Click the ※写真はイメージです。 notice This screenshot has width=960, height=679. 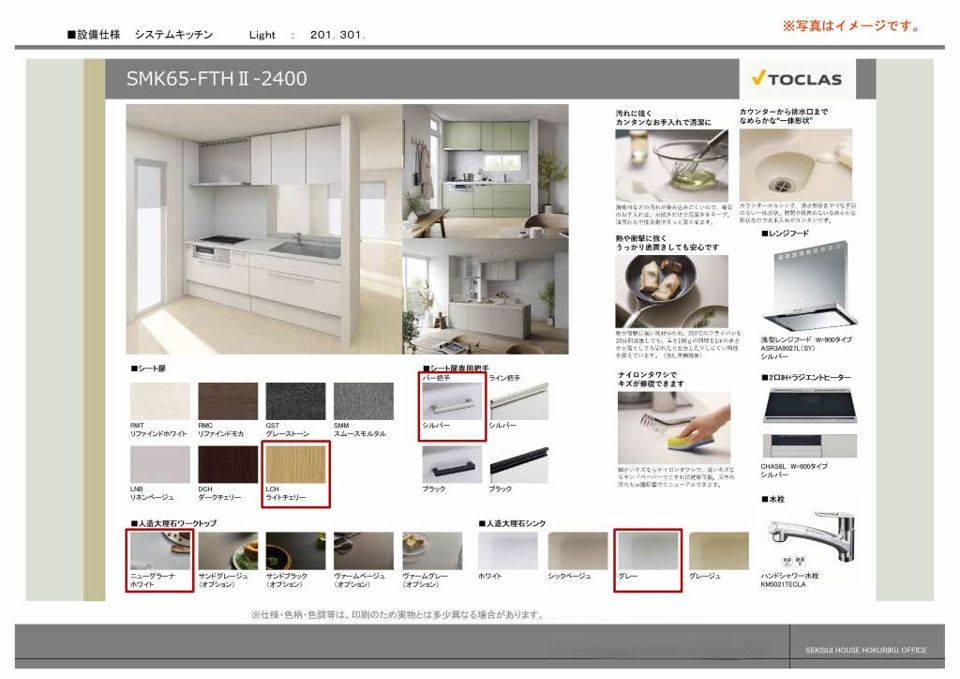click(x=852, y=26)
